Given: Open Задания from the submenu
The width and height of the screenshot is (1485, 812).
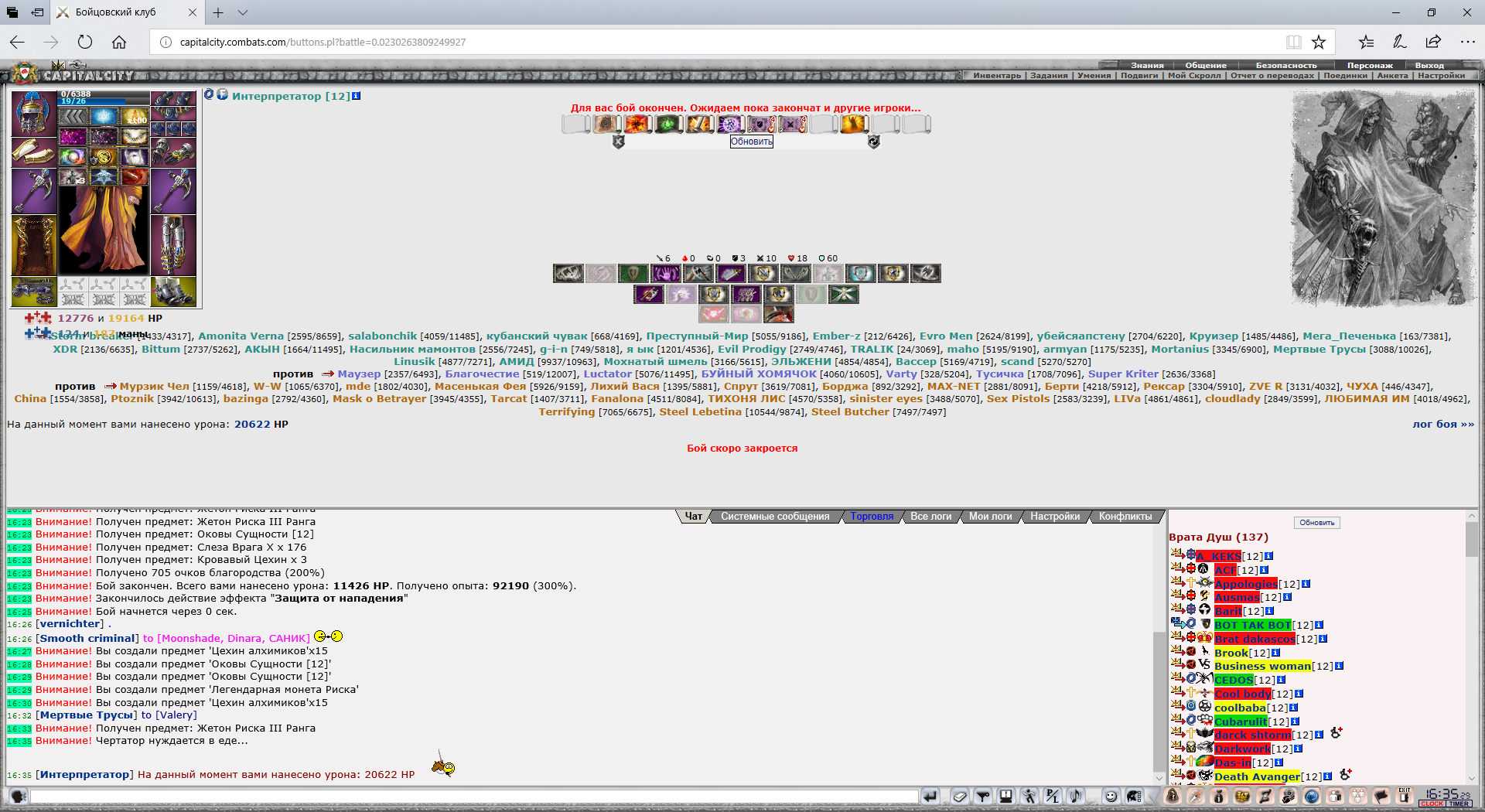Looking at the screenshot, I should tap(1049, 76).
